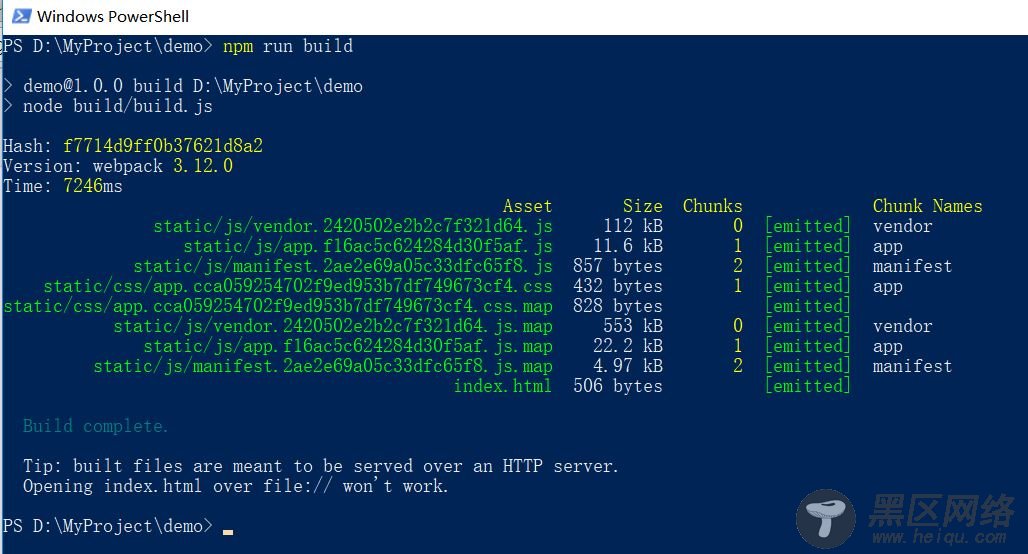Viewport: 1028px width, 554px height.
Task: Click the Windows PowerShell title bar icon
Action: [x=21, y=16]
